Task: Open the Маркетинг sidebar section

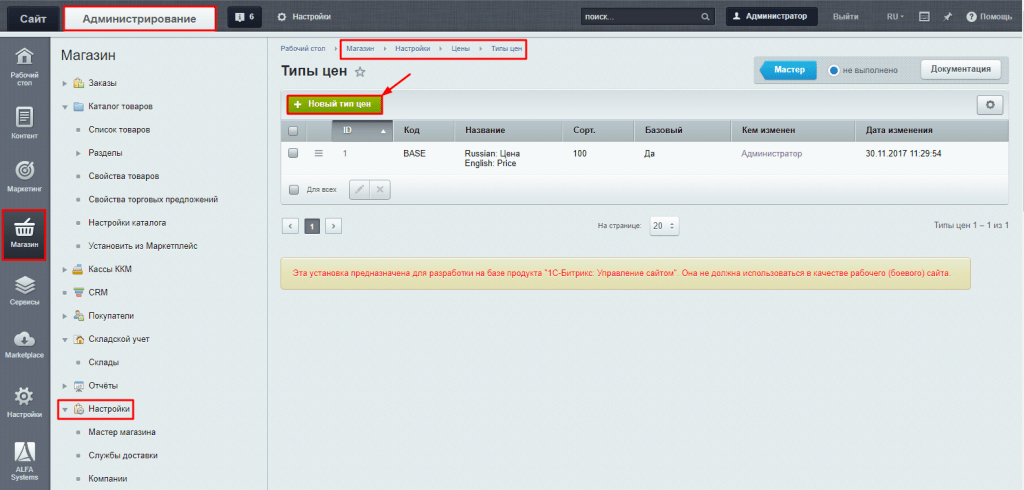Action: [24, 176]
